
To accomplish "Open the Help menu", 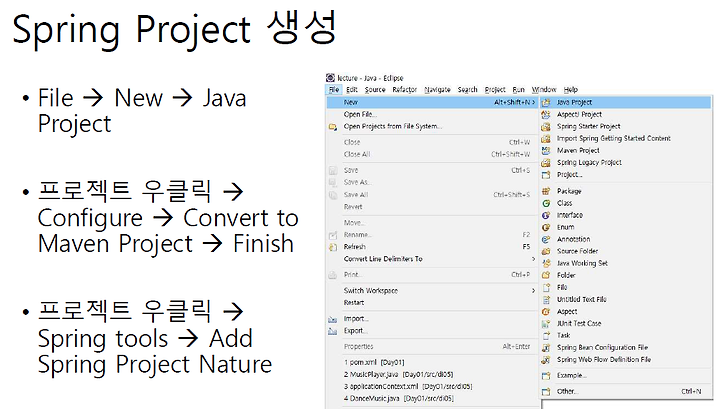I will point(570,90).
